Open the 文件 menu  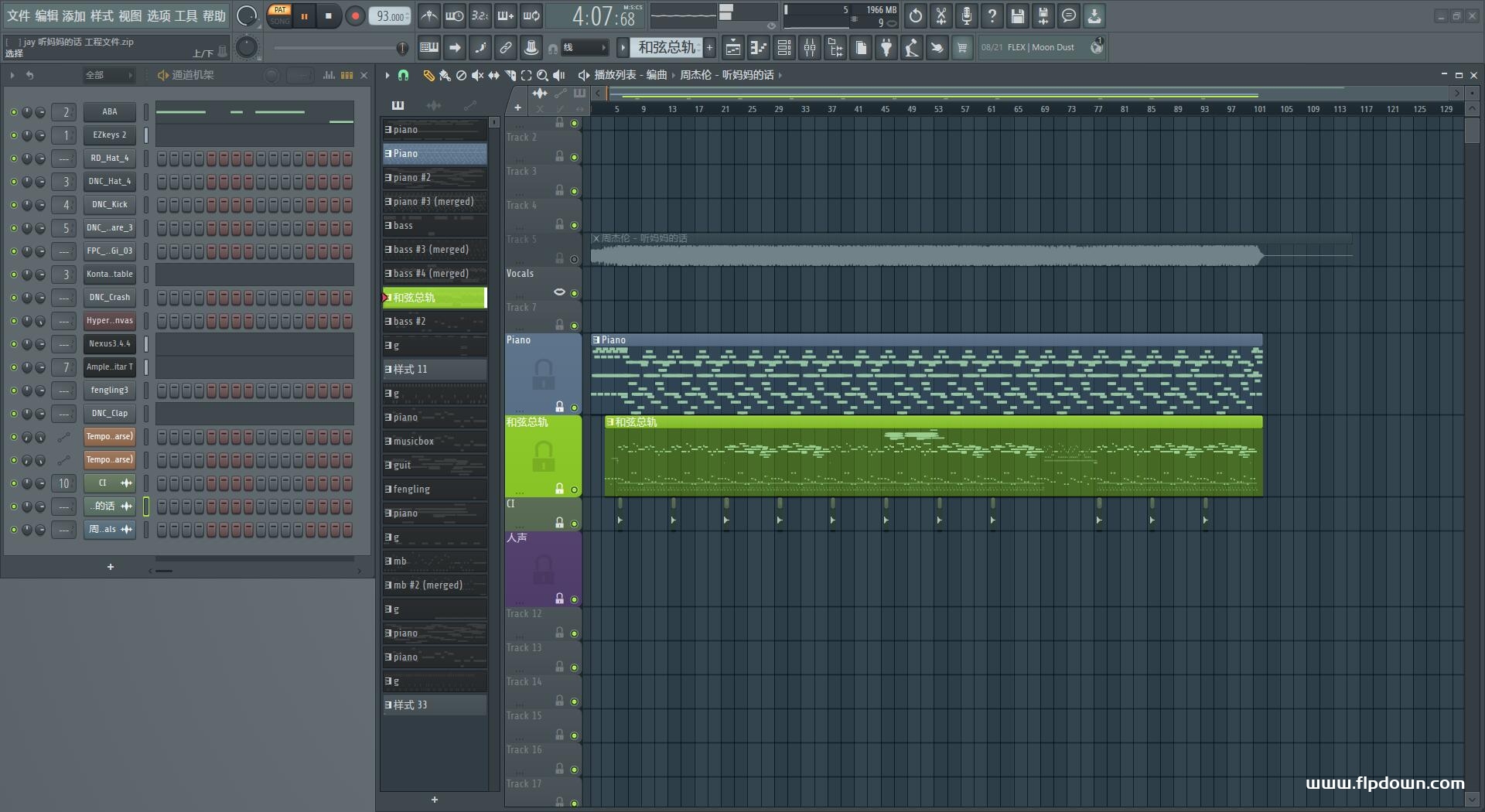click(19, 15)
